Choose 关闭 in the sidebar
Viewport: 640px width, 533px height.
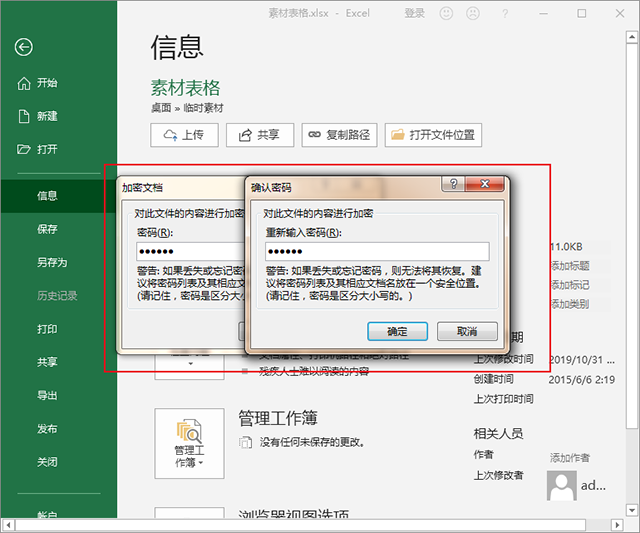tap(47, 462)
